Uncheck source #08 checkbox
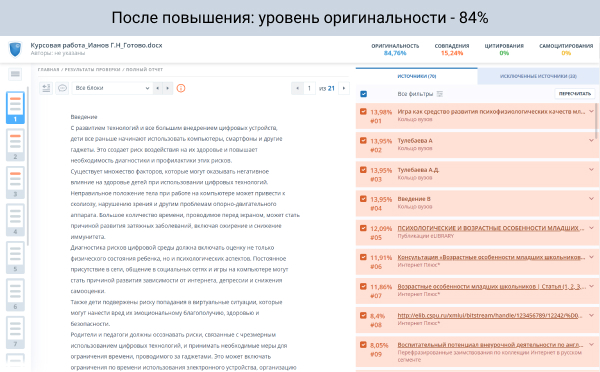 tap(363, 315)
